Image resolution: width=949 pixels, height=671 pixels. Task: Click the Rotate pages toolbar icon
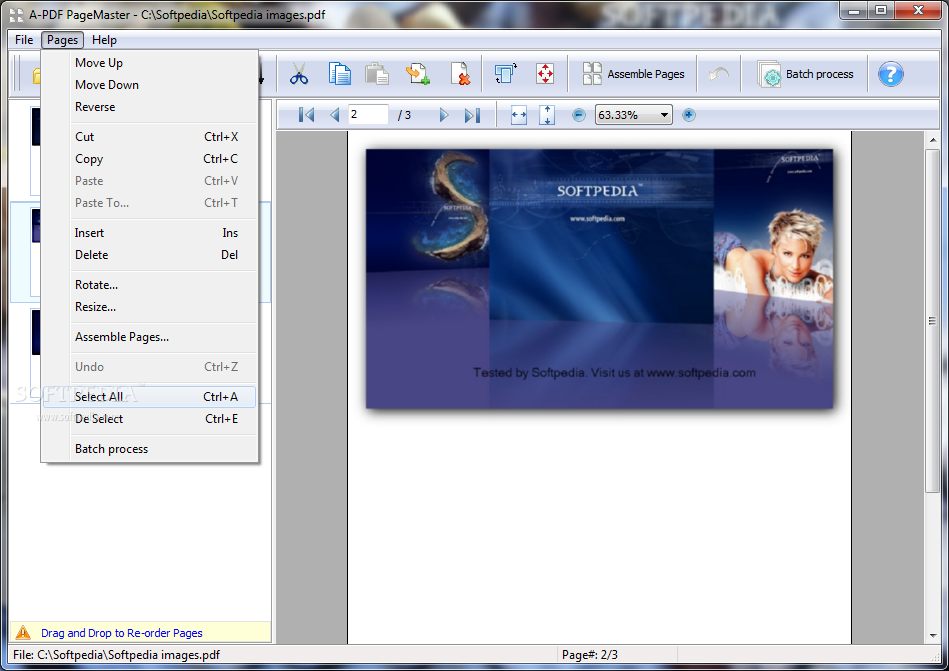(x=506, y=74)
